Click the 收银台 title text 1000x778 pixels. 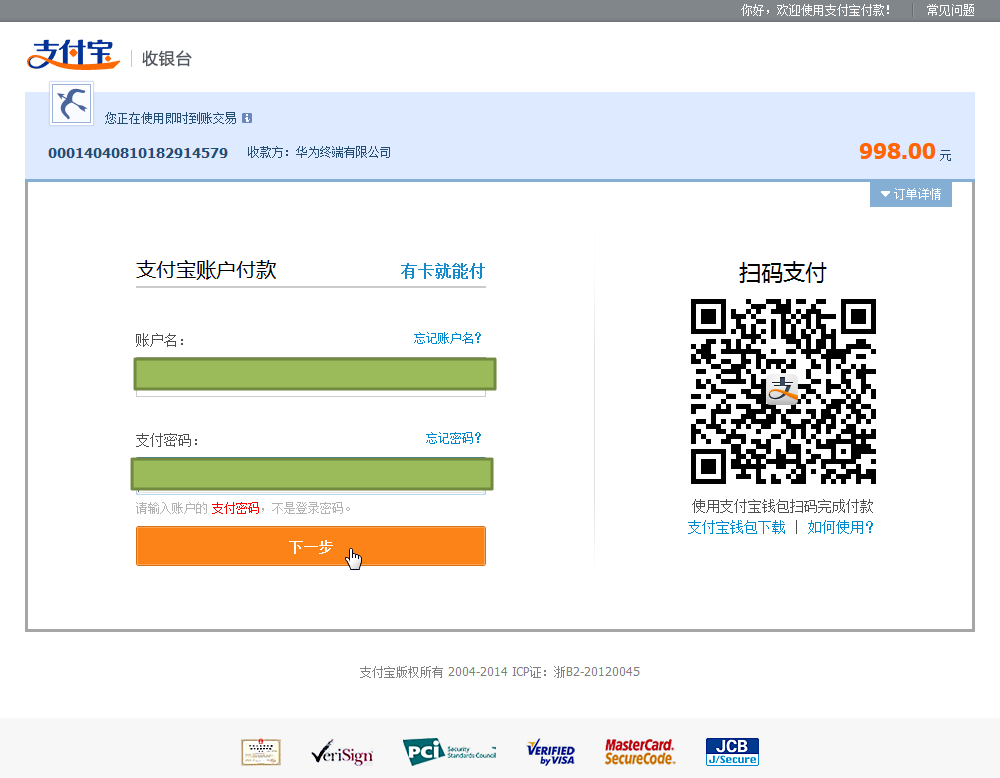[x=166, y=59]
